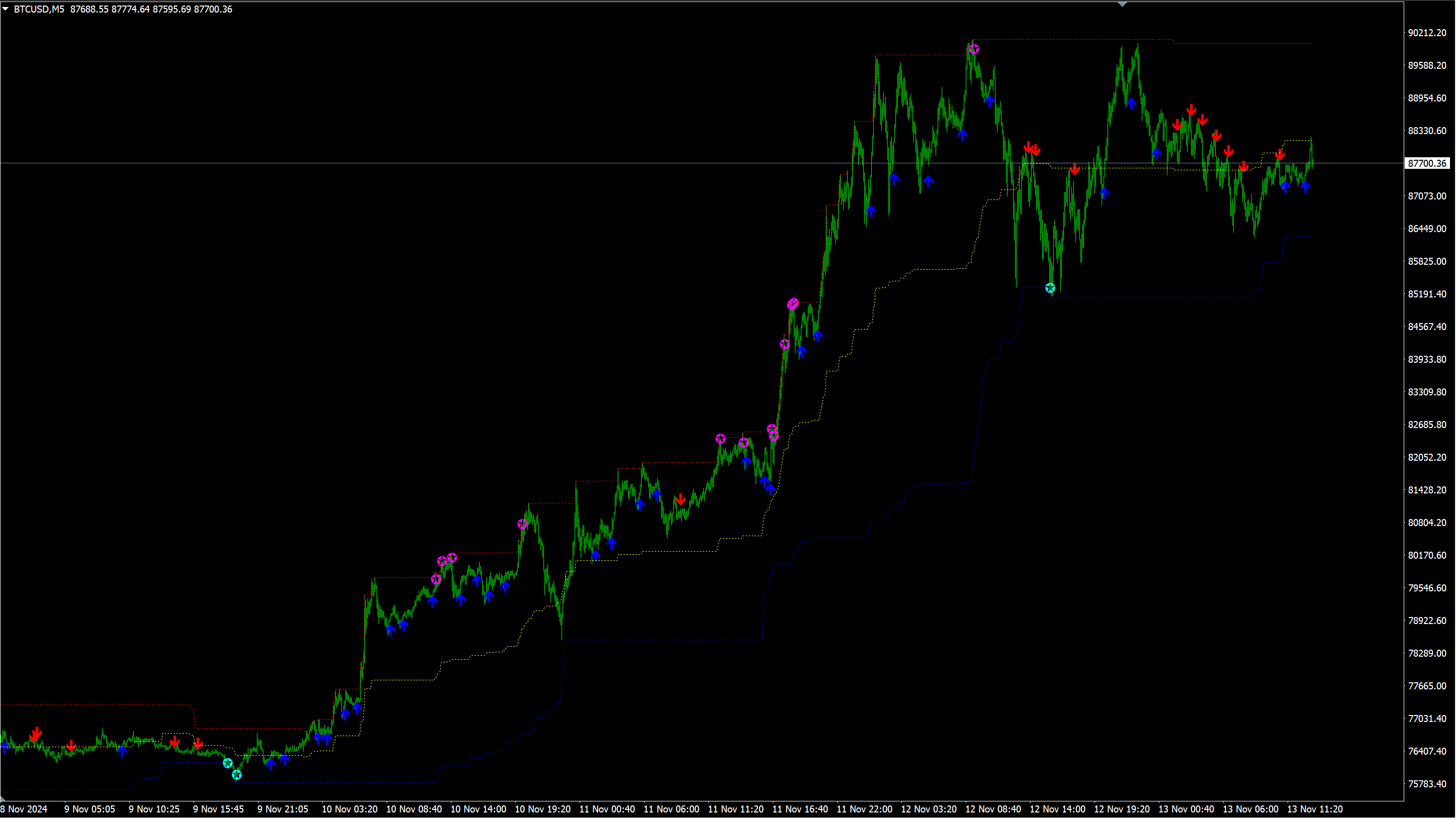Click the 11 Nov 22:00 time label
Image resolution: width=1456 pixels, height=818 pixels.
click(865, 809)
